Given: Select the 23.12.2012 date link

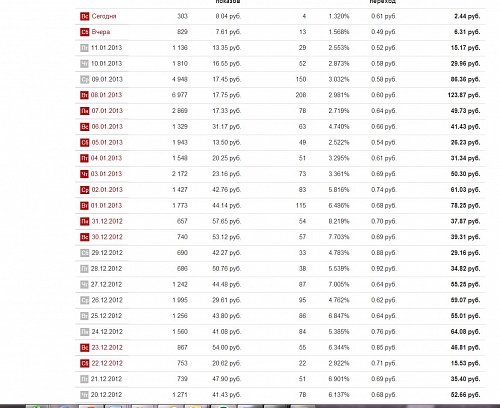Looking at the screenshot, I should point(107,348).
